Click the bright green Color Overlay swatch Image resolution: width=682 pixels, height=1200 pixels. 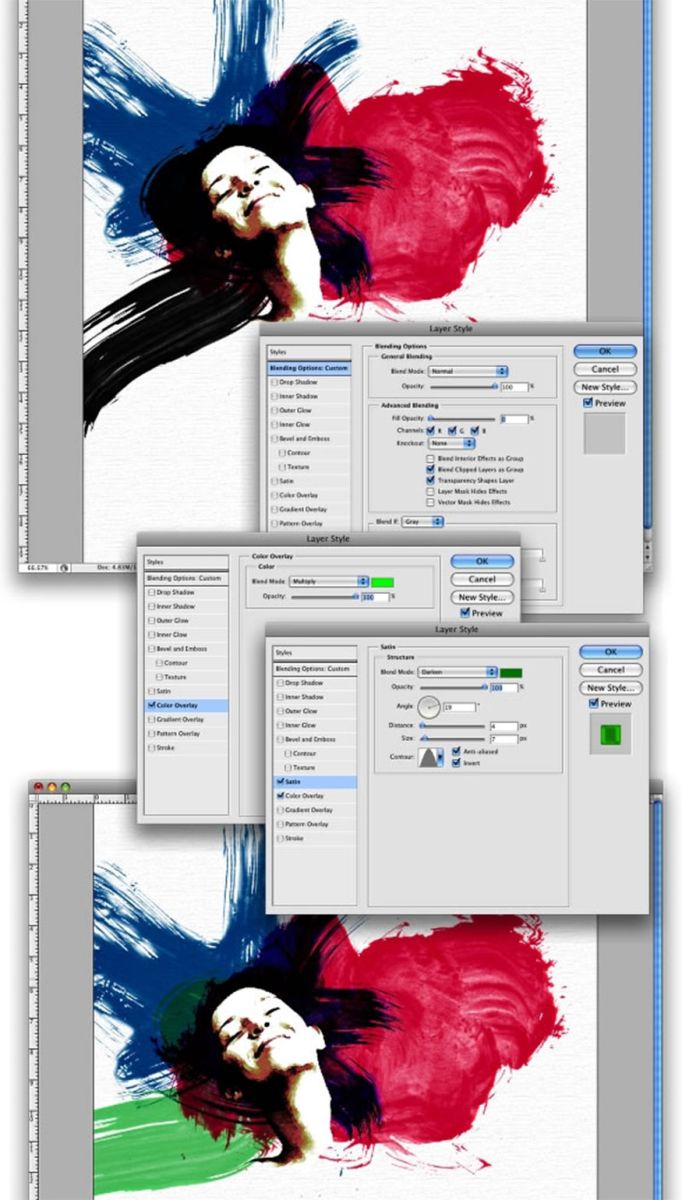click(x=383, y=581)
